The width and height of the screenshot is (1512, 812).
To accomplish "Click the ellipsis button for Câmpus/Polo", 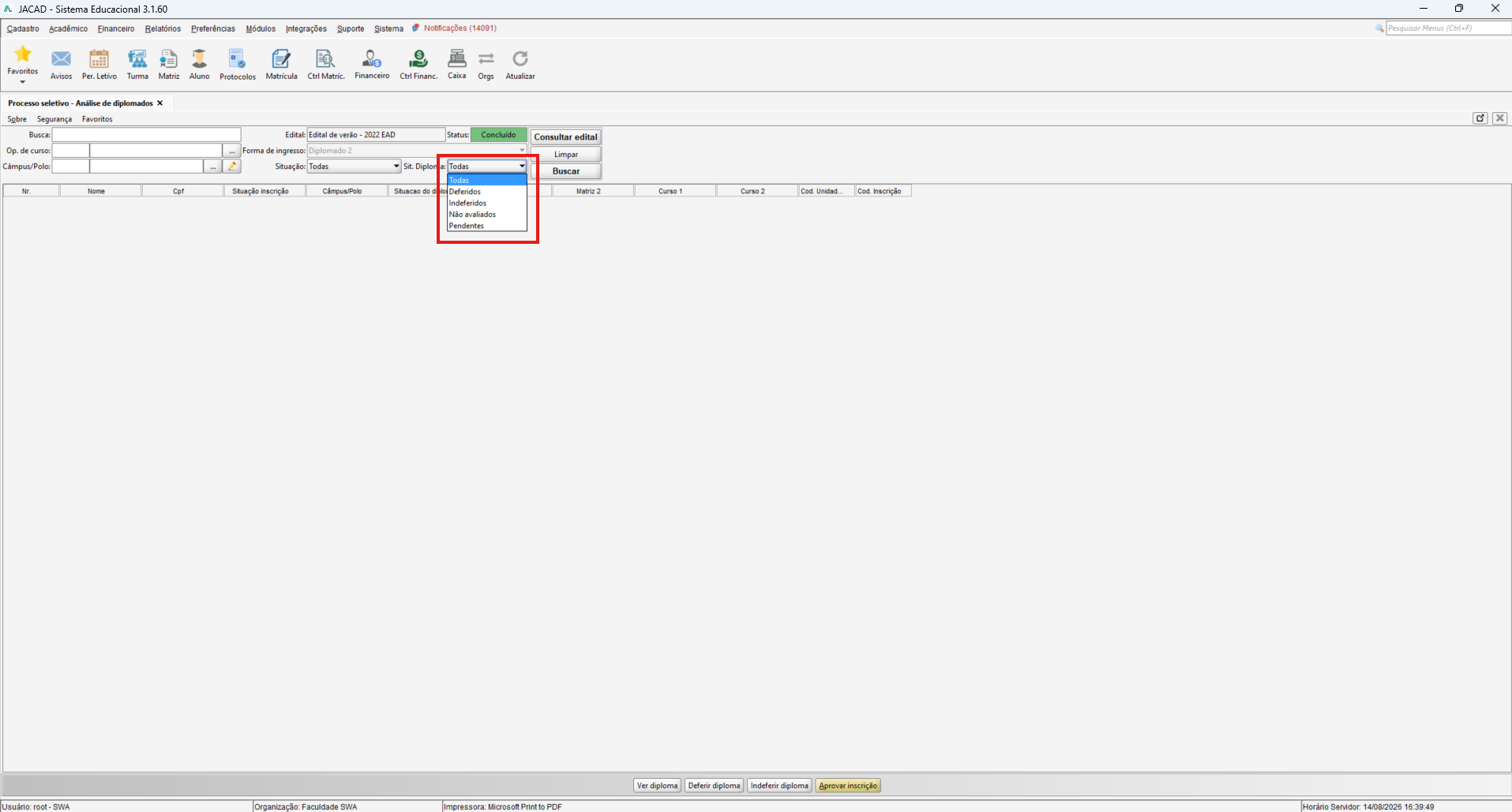I will pyautogui.click(x=212, y=167).
